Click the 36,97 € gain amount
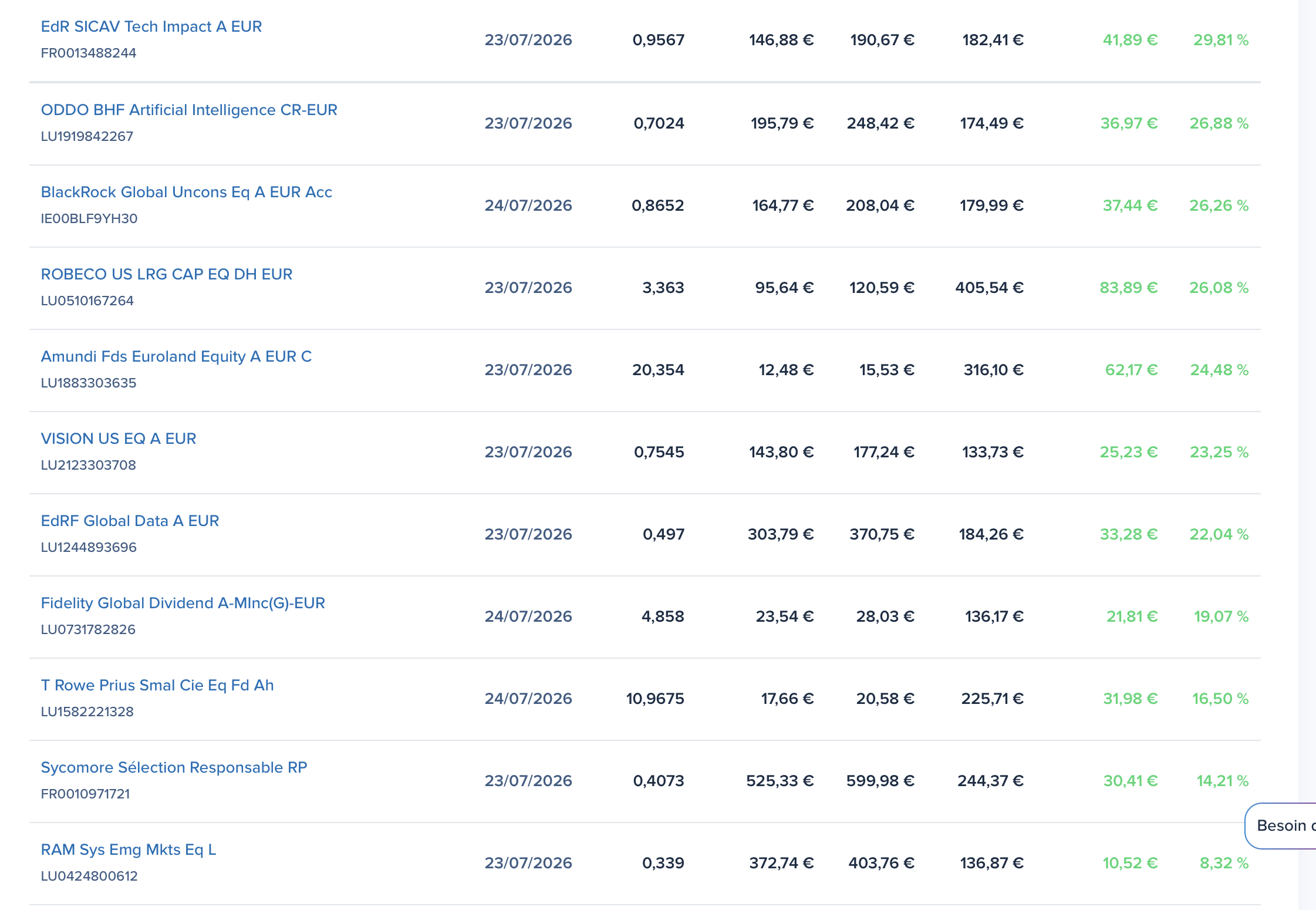Image resolution: width=1316 pixels, height=910 pixels. (1129, 123)
